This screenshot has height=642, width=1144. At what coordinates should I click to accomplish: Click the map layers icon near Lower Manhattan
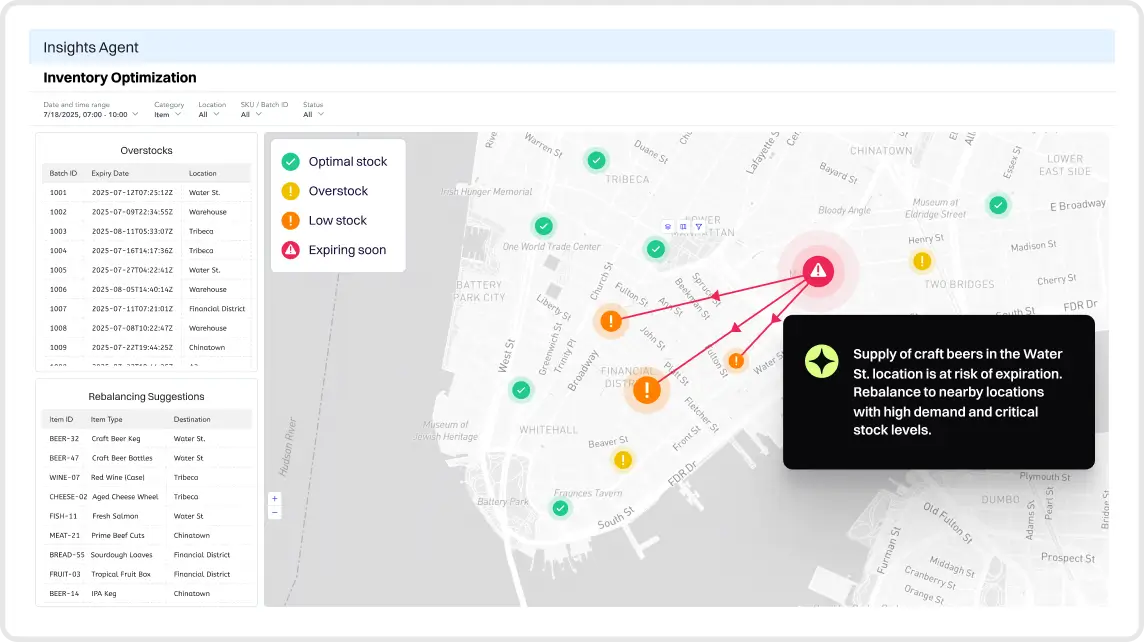coord(668,227)
